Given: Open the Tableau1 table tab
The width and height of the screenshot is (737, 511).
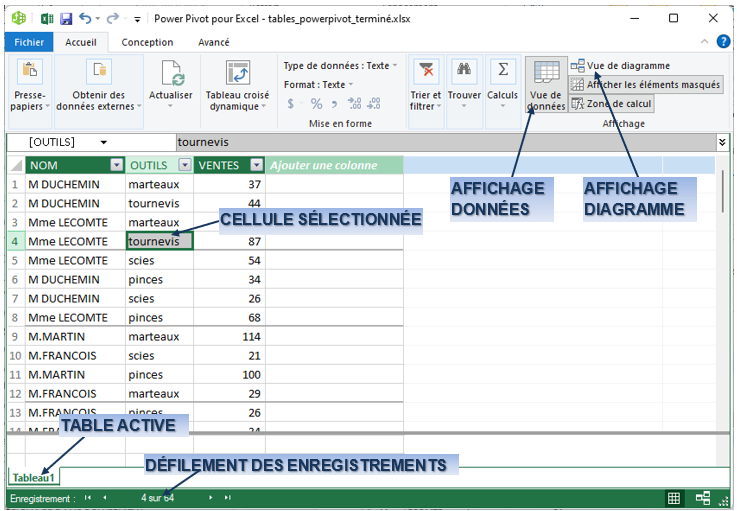Looking at the screenshot, I should click(x=33, y=478).
